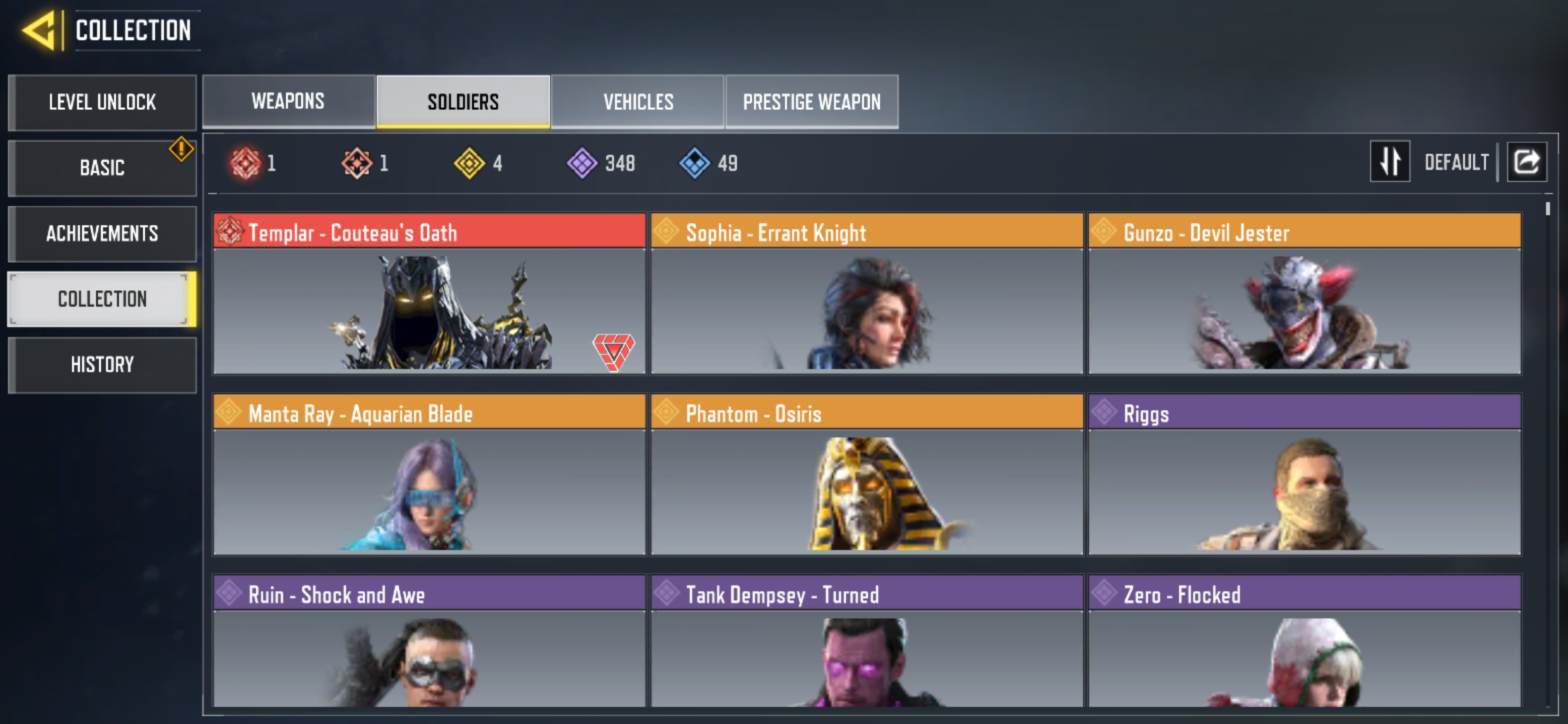The image size is (1568, 724).
Task: Filter by the yellow rarity icon showing 4
Action: pos(469,163)
